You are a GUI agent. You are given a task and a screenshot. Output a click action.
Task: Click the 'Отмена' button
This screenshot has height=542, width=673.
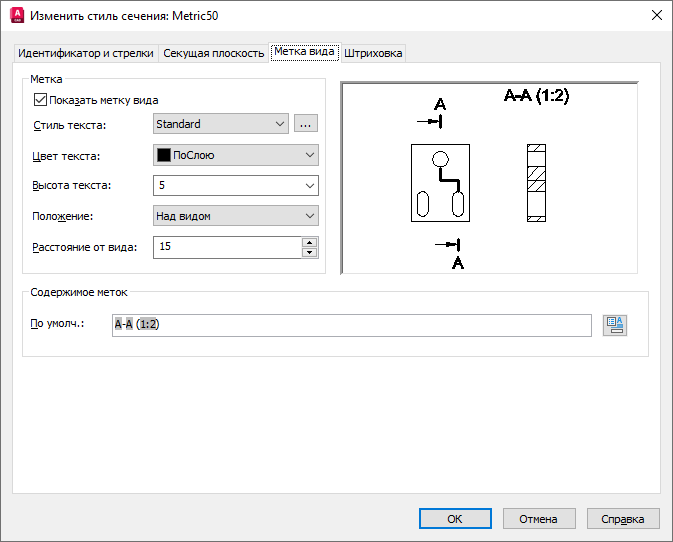click(x=539, y=519)
